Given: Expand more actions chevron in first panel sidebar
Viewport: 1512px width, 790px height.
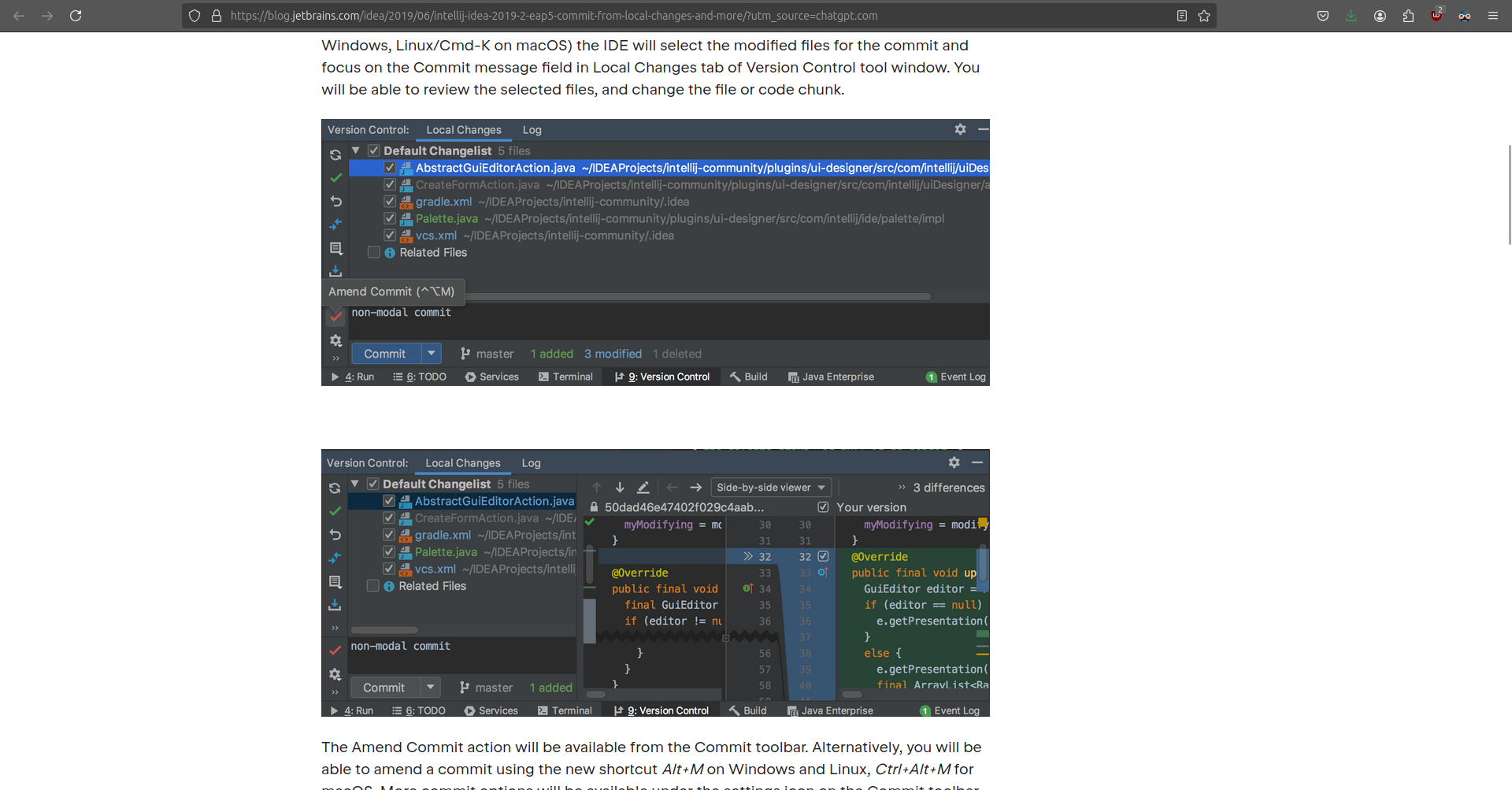Looking at the screenshot, I should (x=335, y=358).
